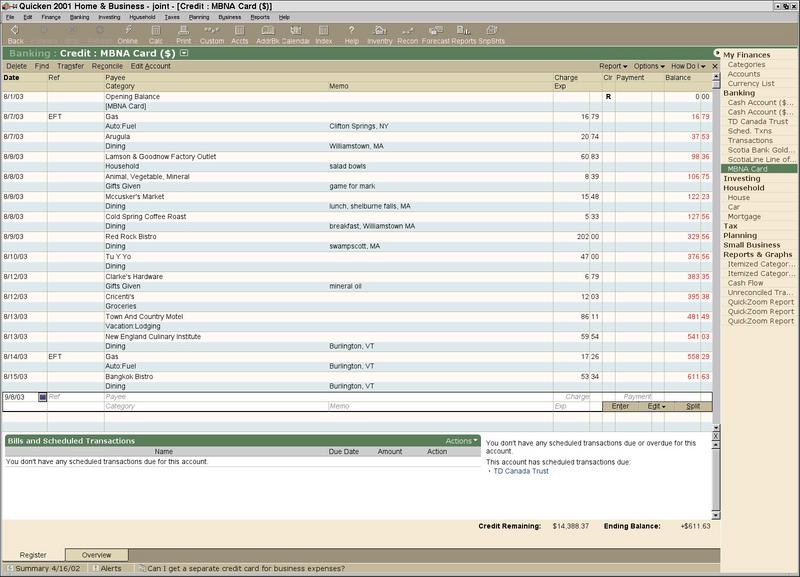Open the Custom toolbar icon
This screenshot has width=800, height=577.
[x=212, y=34]
